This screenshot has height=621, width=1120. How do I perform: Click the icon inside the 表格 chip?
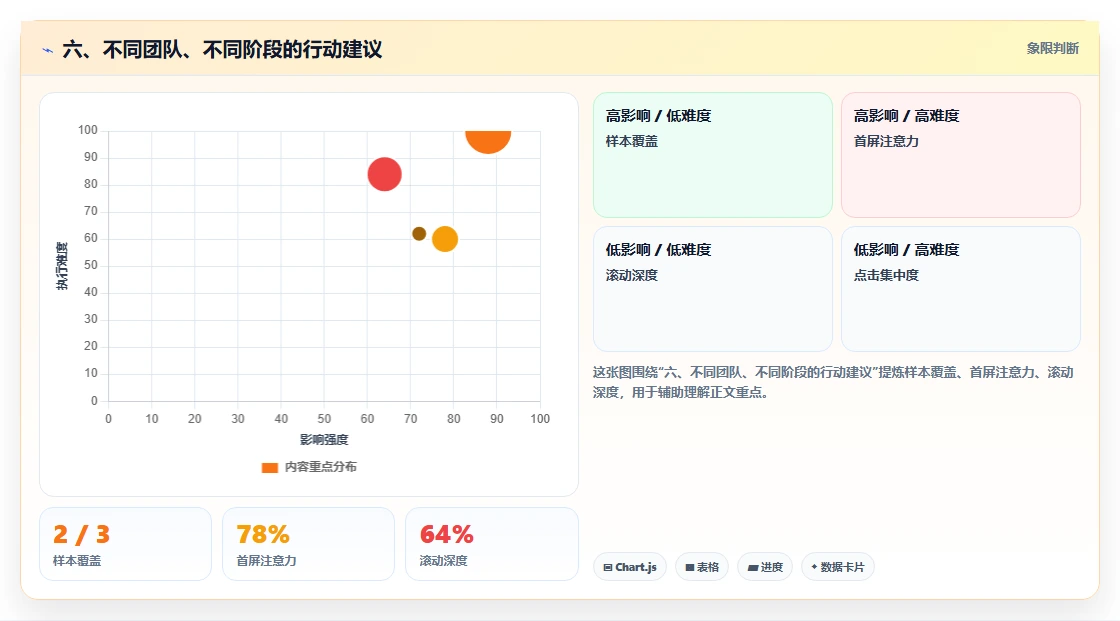coord(690,567)
